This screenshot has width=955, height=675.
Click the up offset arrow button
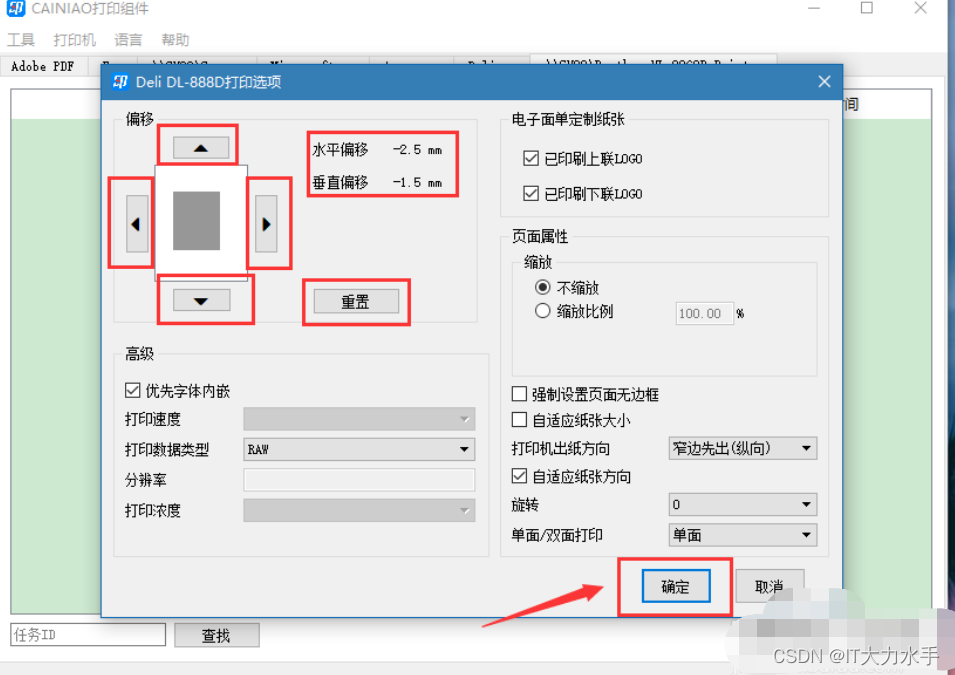(201, 147)
